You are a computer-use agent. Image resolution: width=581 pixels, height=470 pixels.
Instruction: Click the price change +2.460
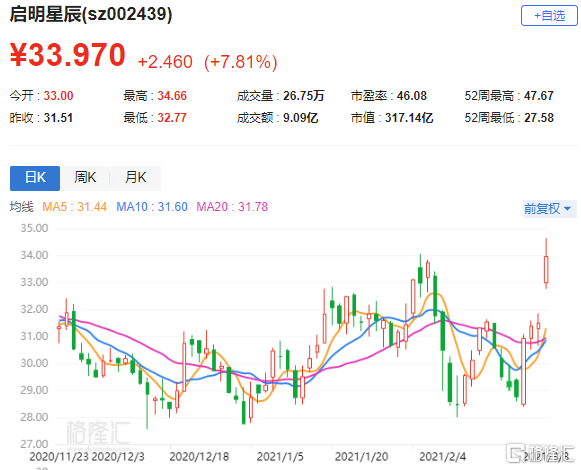165,62
